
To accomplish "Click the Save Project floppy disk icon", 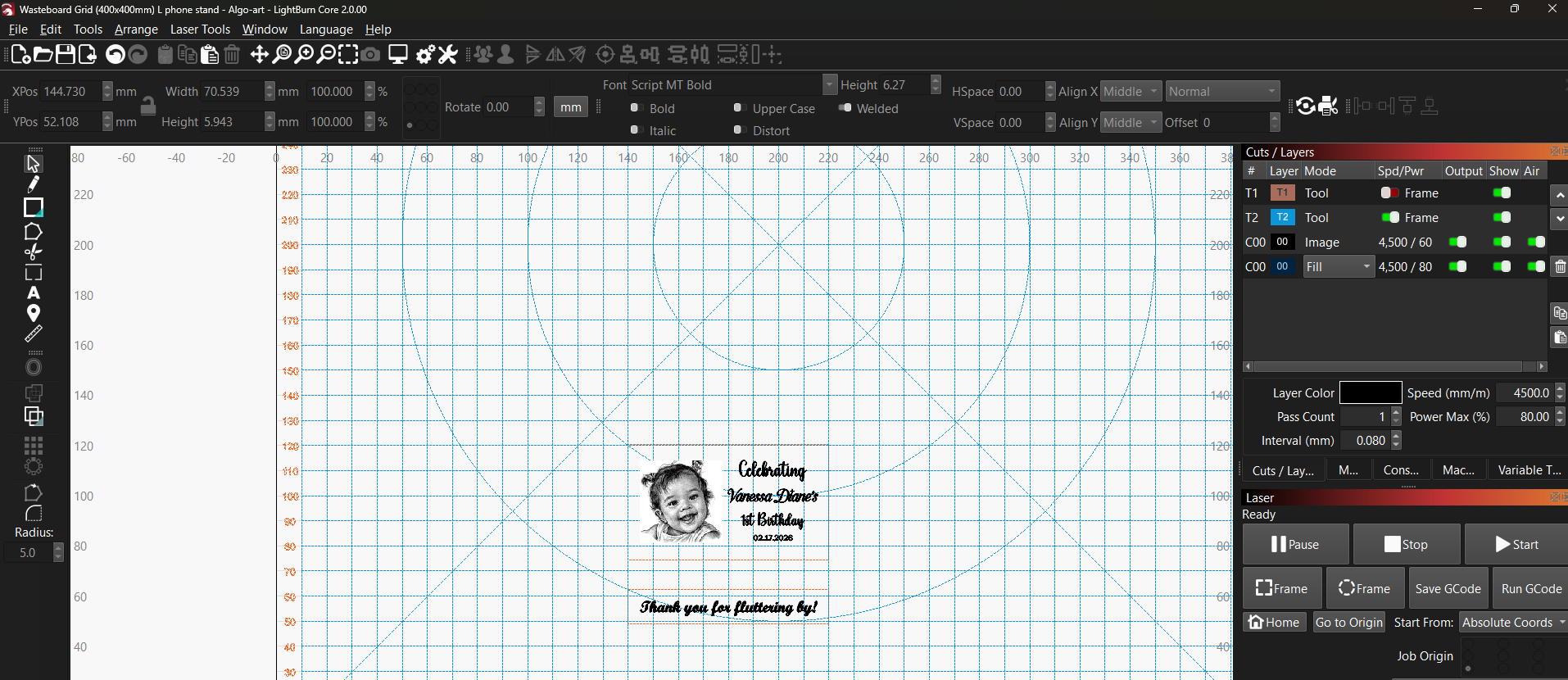I will pos(66,55).
